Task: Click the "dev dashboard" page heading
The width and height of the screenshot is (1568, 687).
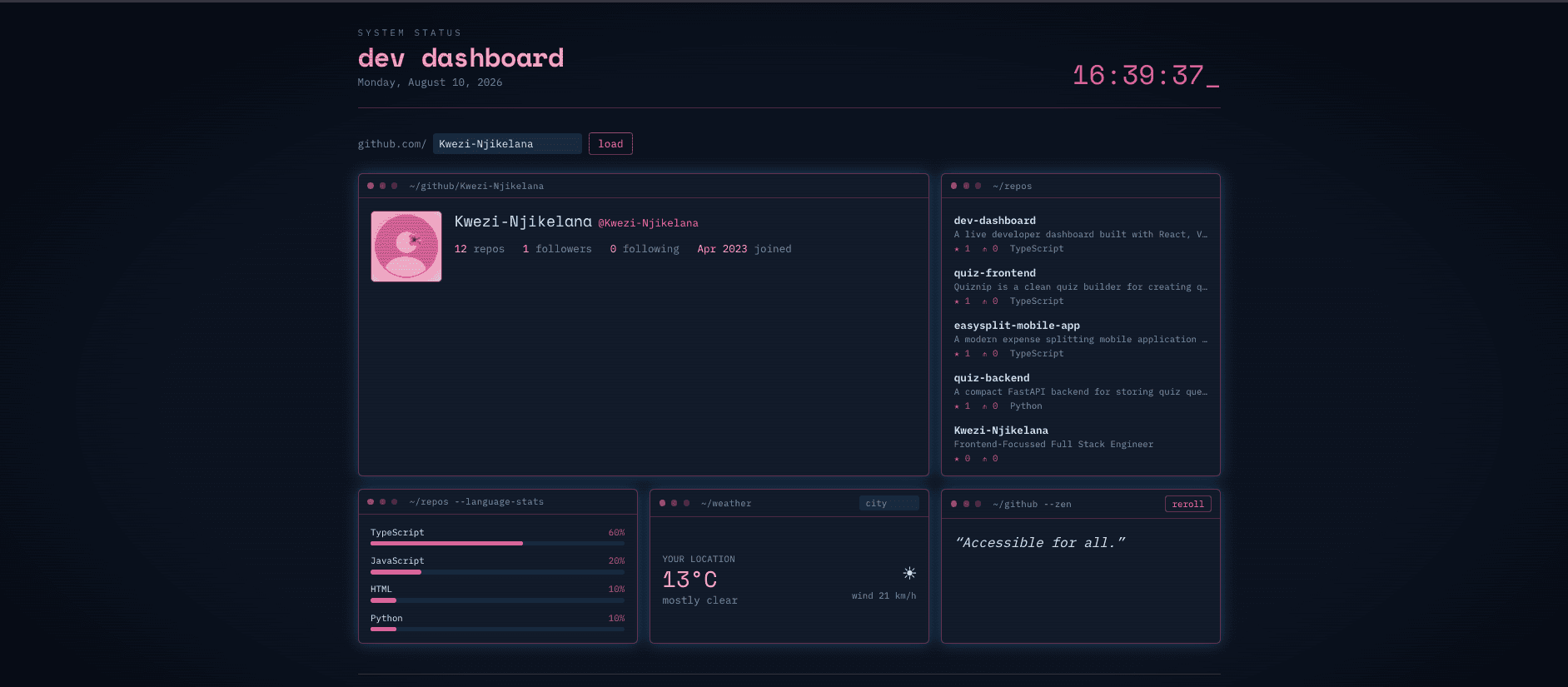Action: tap(460, 58)
